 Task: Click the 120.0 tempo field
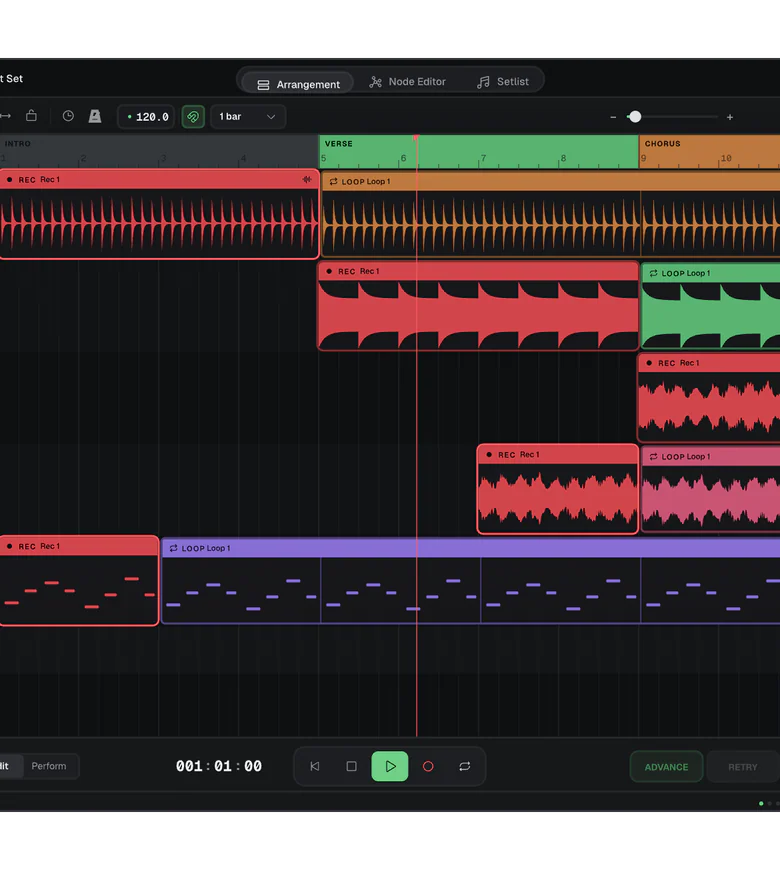tap(146, 117)
